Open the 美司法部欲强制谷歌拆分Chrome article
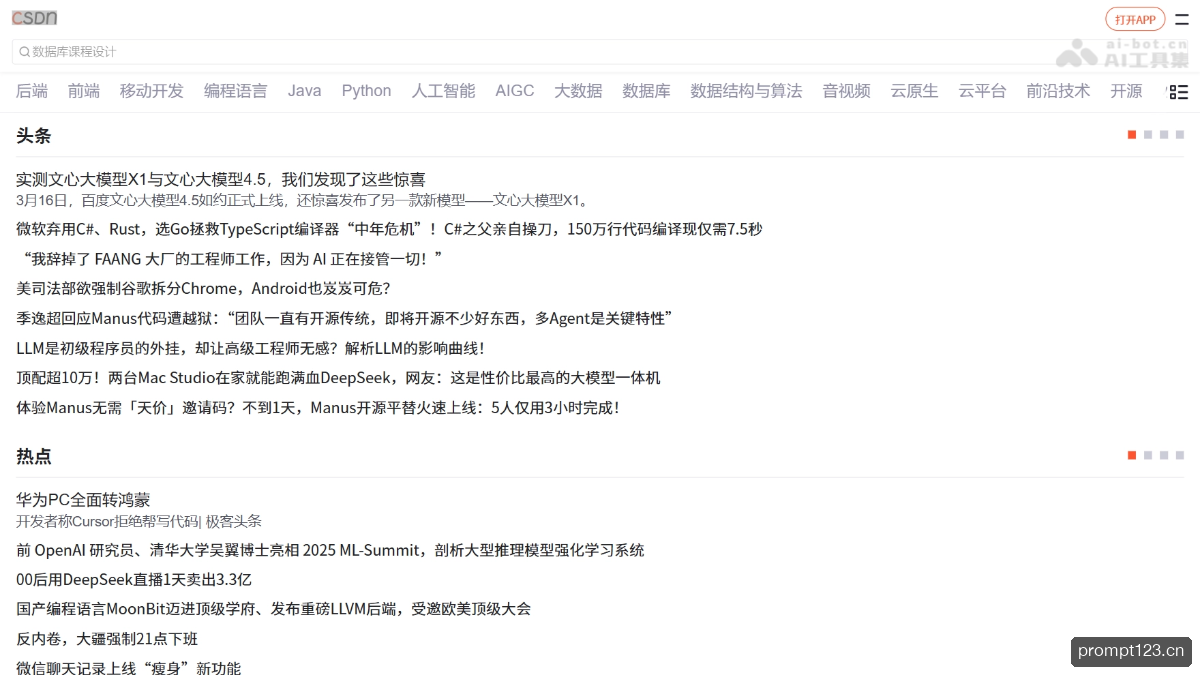The width and height of the screenshot is (1200, 675). click(x=203, y=289)
